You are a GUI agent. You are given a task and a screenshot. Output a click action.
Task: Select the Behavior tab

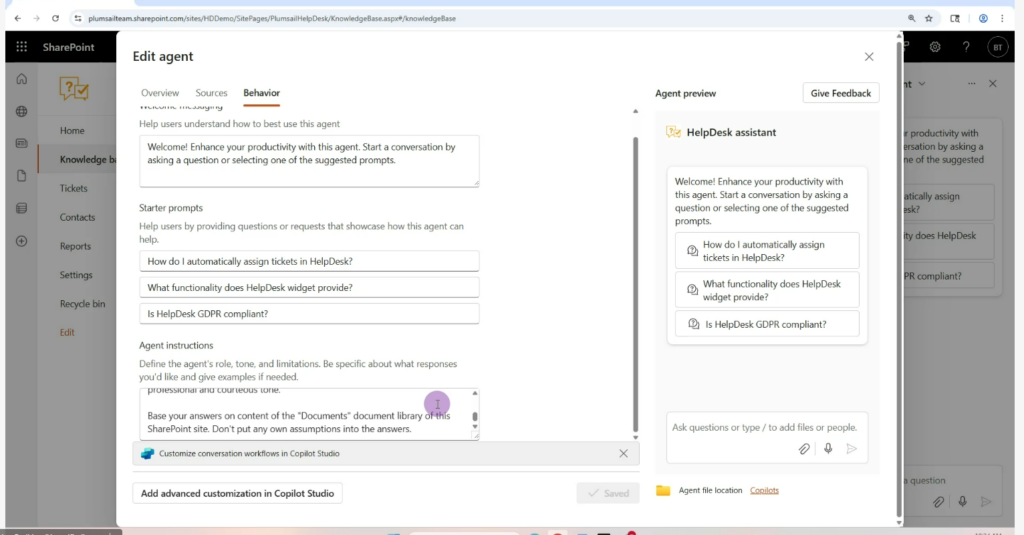tap(261, 93)
